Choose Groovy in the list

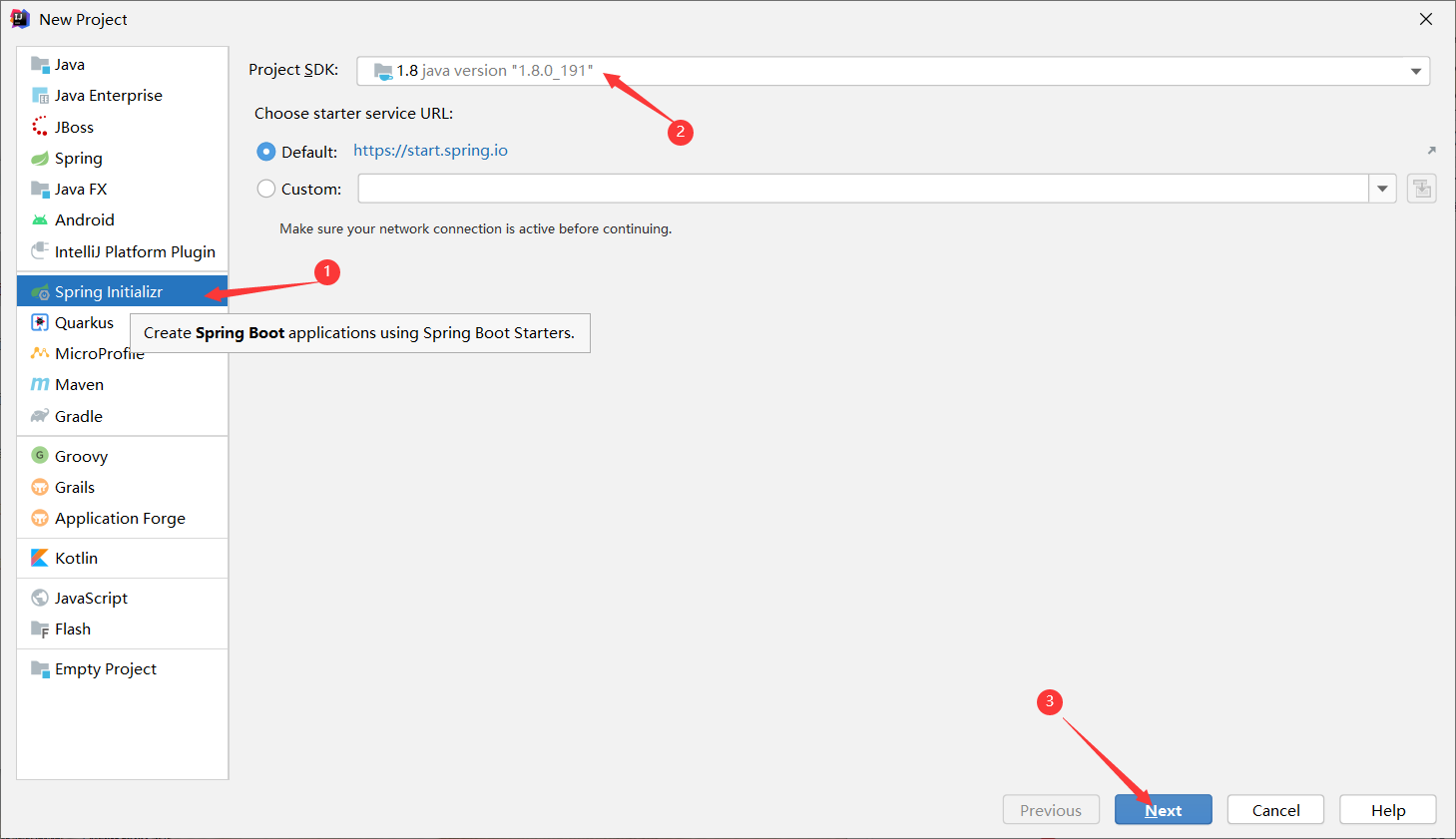pos(123,456)
